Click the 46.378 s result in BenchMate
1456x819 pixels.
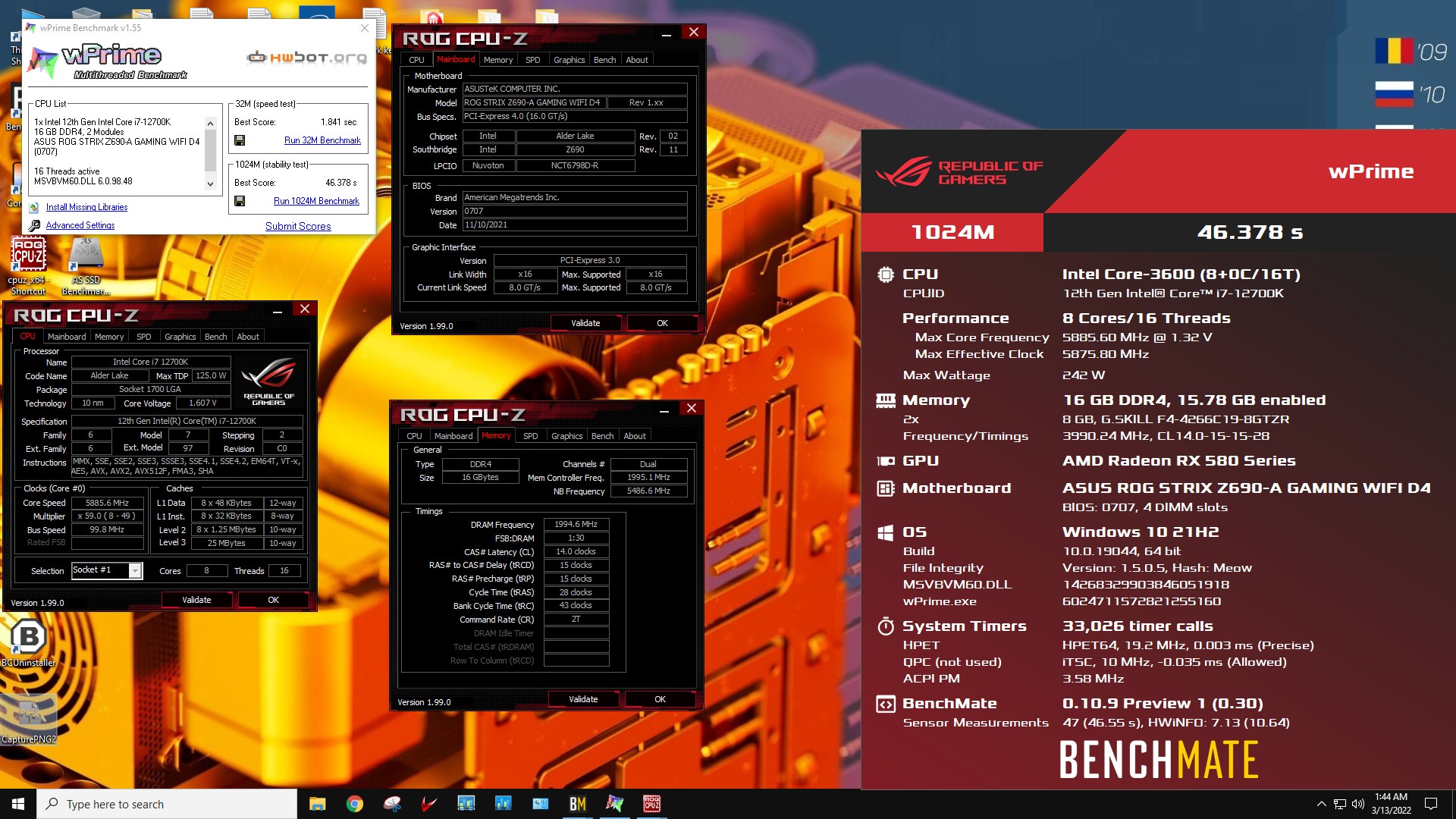pos(1249,232)
